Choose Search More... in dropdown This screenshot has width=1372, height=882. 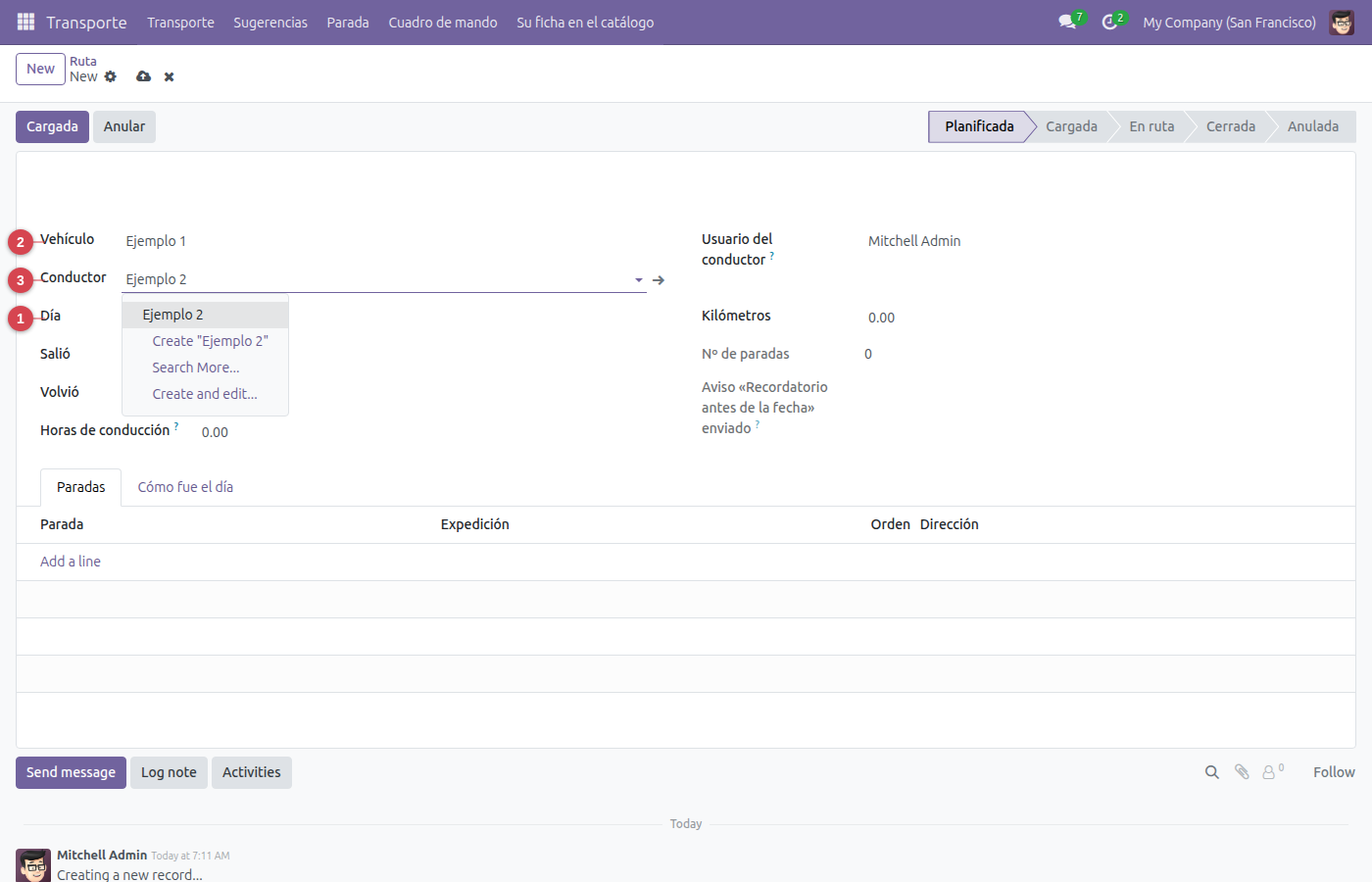tap(205, 367)
